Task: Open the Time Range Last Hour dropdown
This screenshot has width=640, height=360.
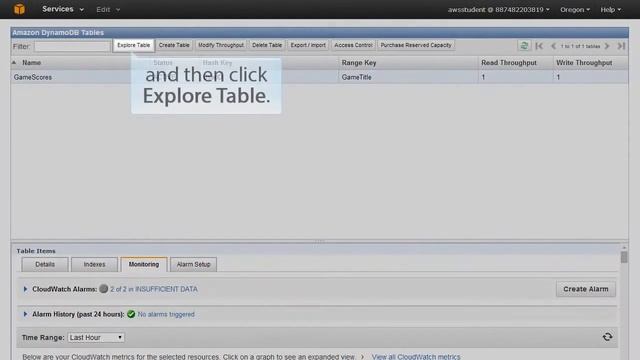Action: [x=96, y=338]
